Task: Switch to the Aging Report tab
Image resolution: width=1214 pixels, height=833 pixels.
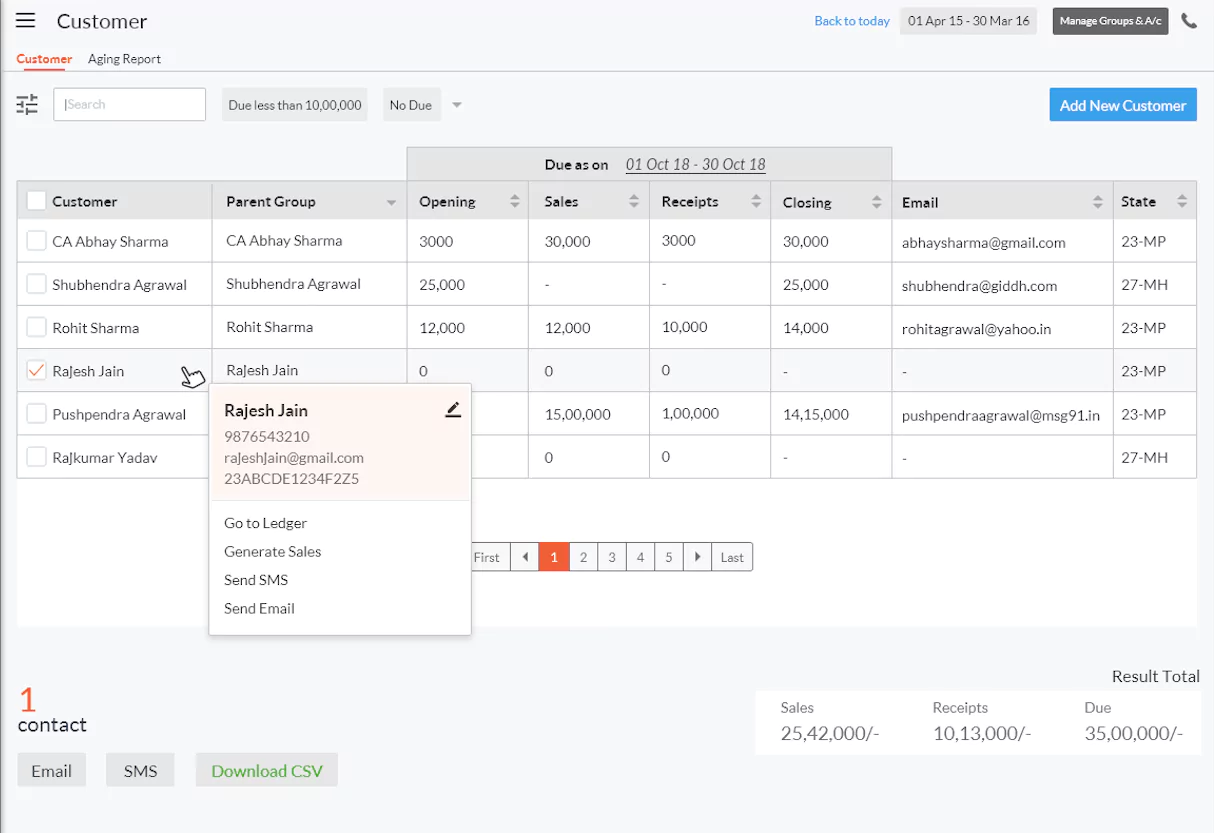Action: [124, 59]
